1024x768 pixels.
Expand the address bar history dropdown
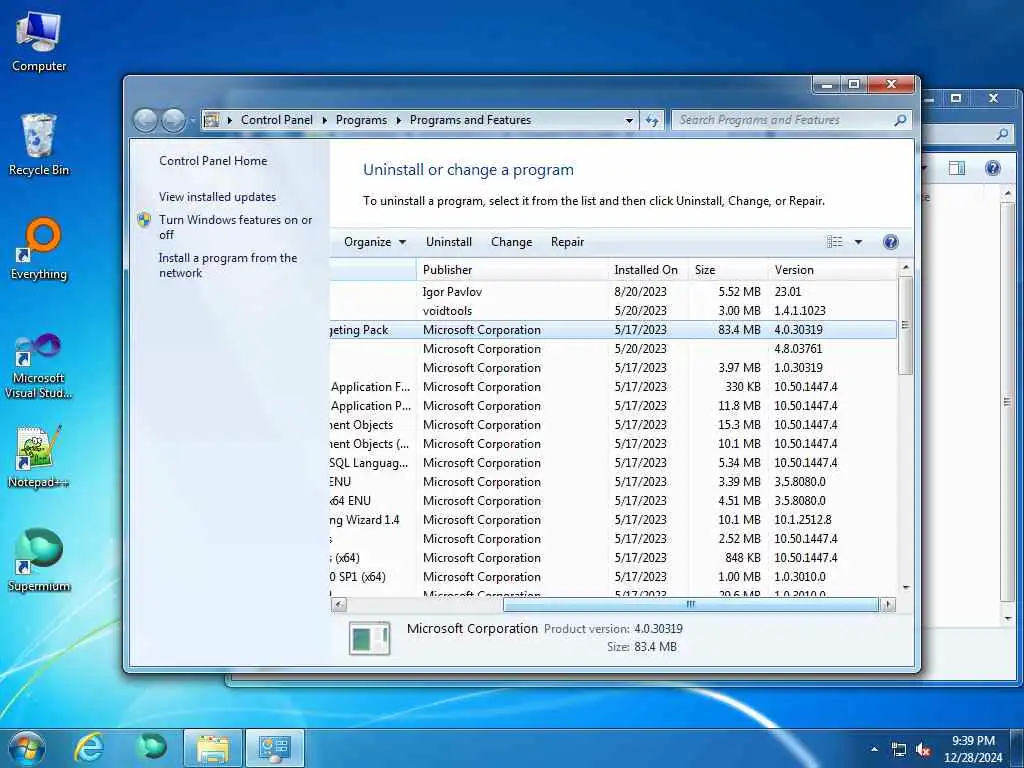click(x=629, y=120)
